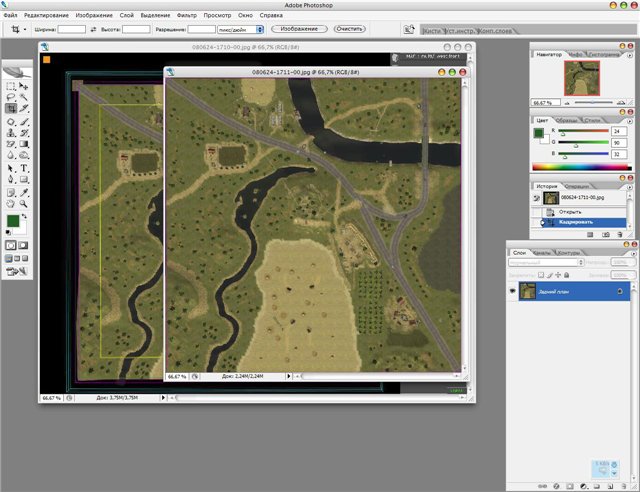Create new layer in Layers panel
This screenshot has width=640, height=492.
[610, 486]
